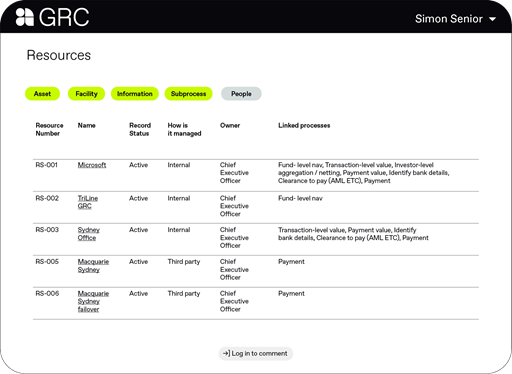Screen dimensions: 512x374
Task: Click Third party in the RS-005 row
Action: click(184, 262)
